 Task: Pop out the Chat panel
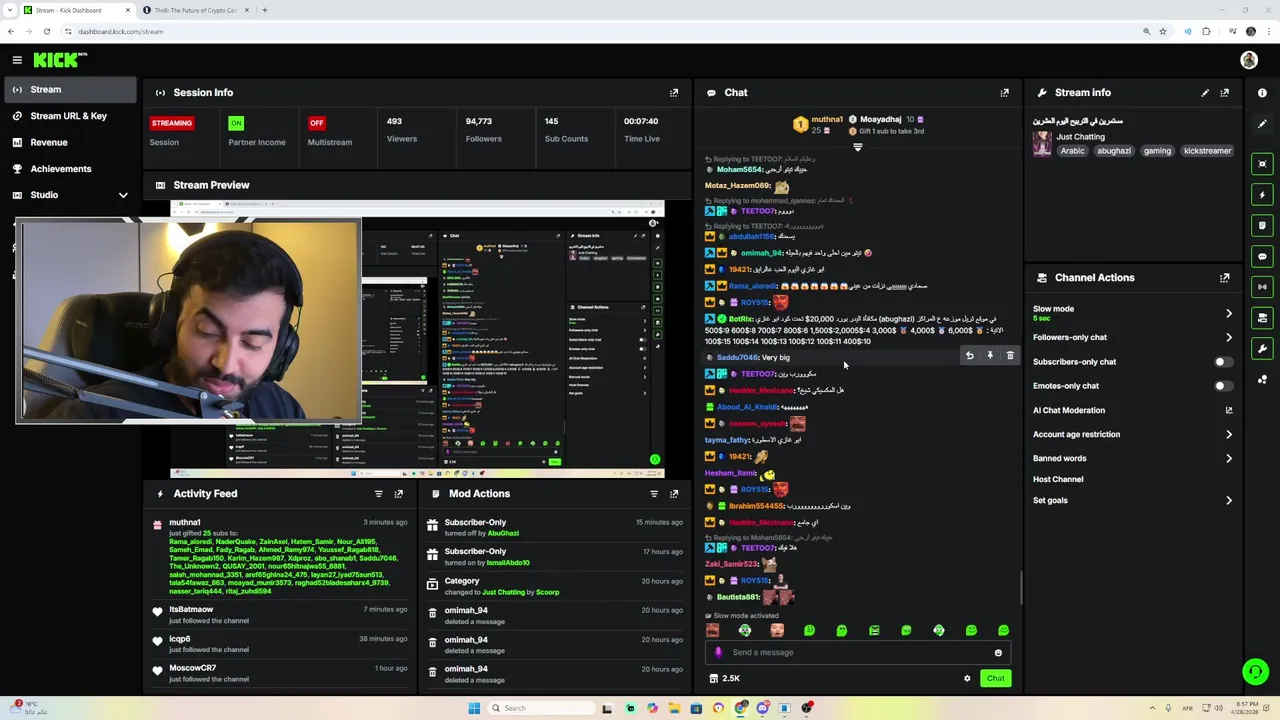click(x=1004, y=92)
